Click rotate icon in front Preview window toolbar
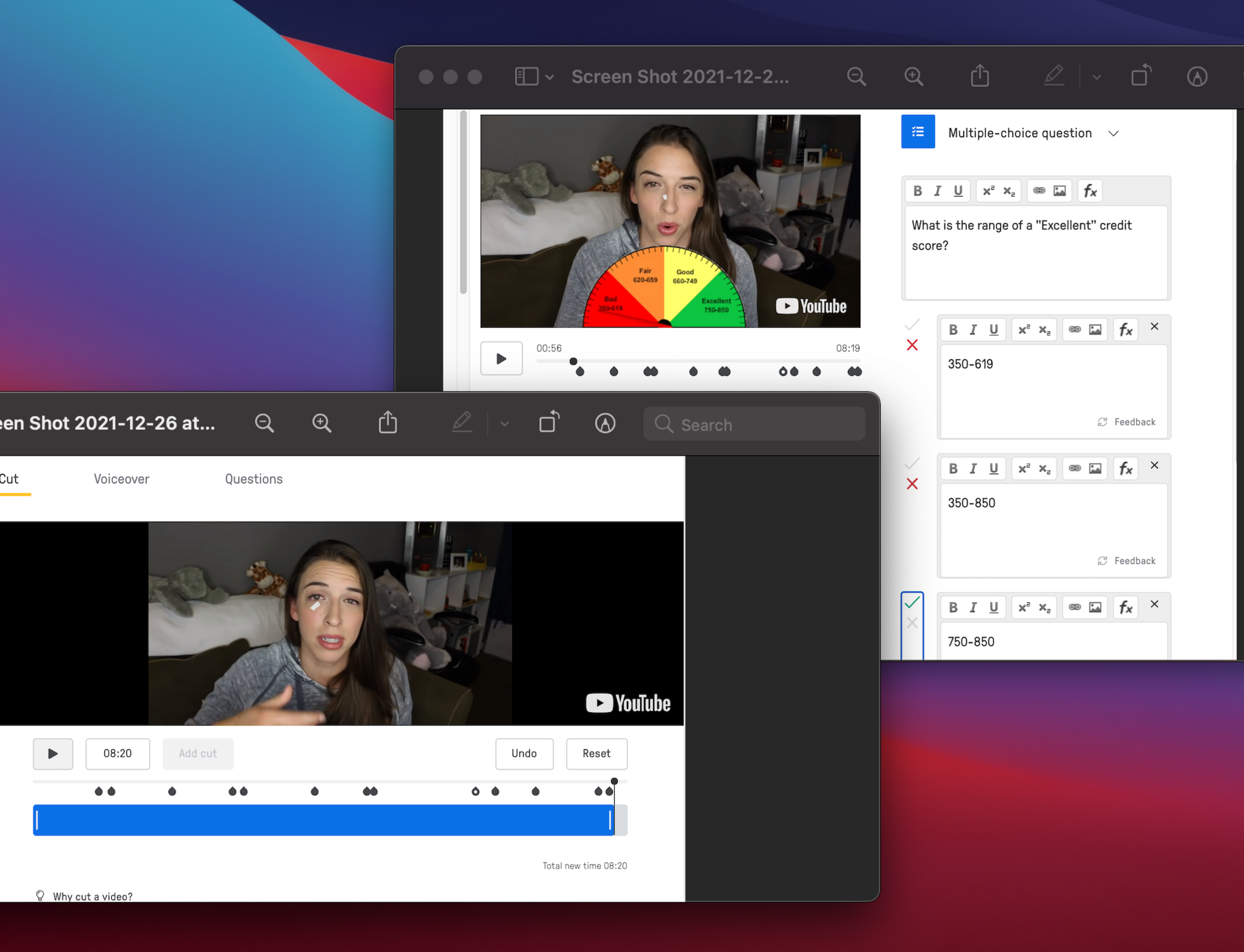The width and height of the screenshot is (1244, 952). click(x=549, y=423)
